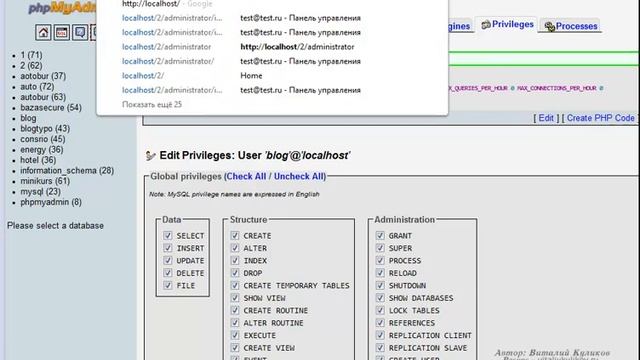640x360 pixels.
Task: Toggle the SHOW VIEW checkbox
Action: [x=235, y=298]
